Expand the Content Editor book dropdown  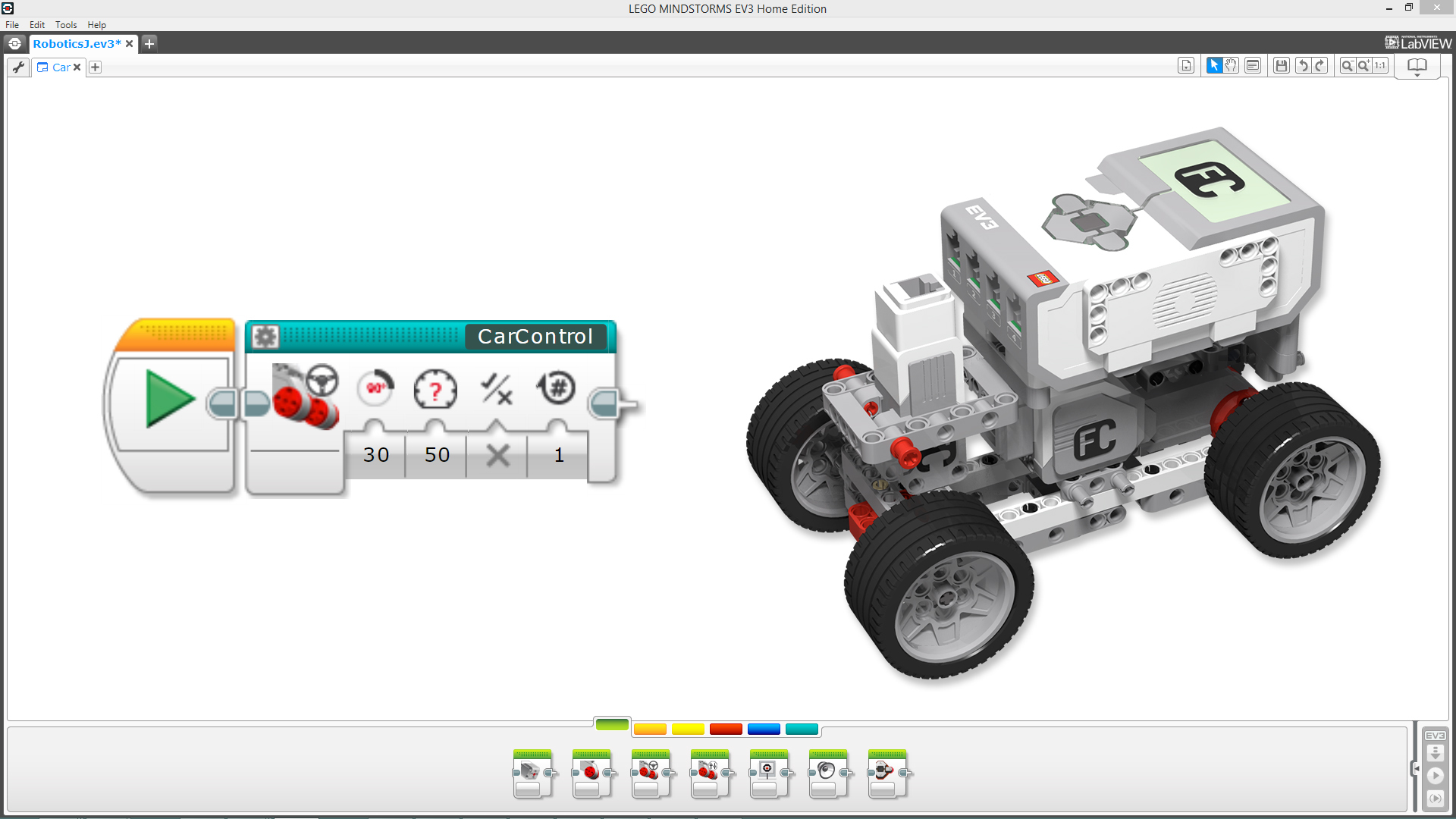(1417, 75)
